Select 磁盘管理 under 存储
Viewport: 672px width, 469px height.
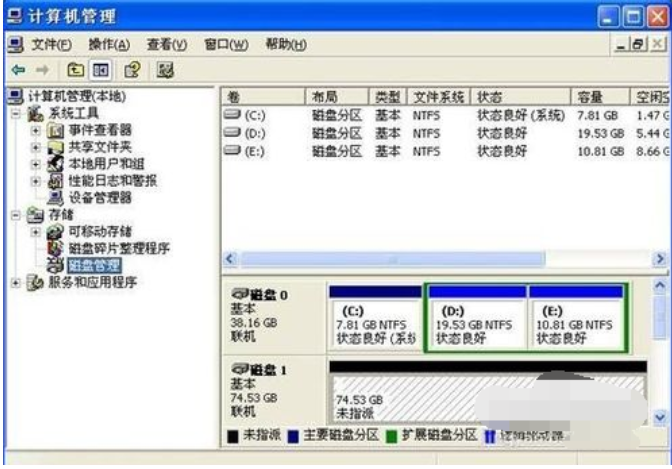pos(93,265)
